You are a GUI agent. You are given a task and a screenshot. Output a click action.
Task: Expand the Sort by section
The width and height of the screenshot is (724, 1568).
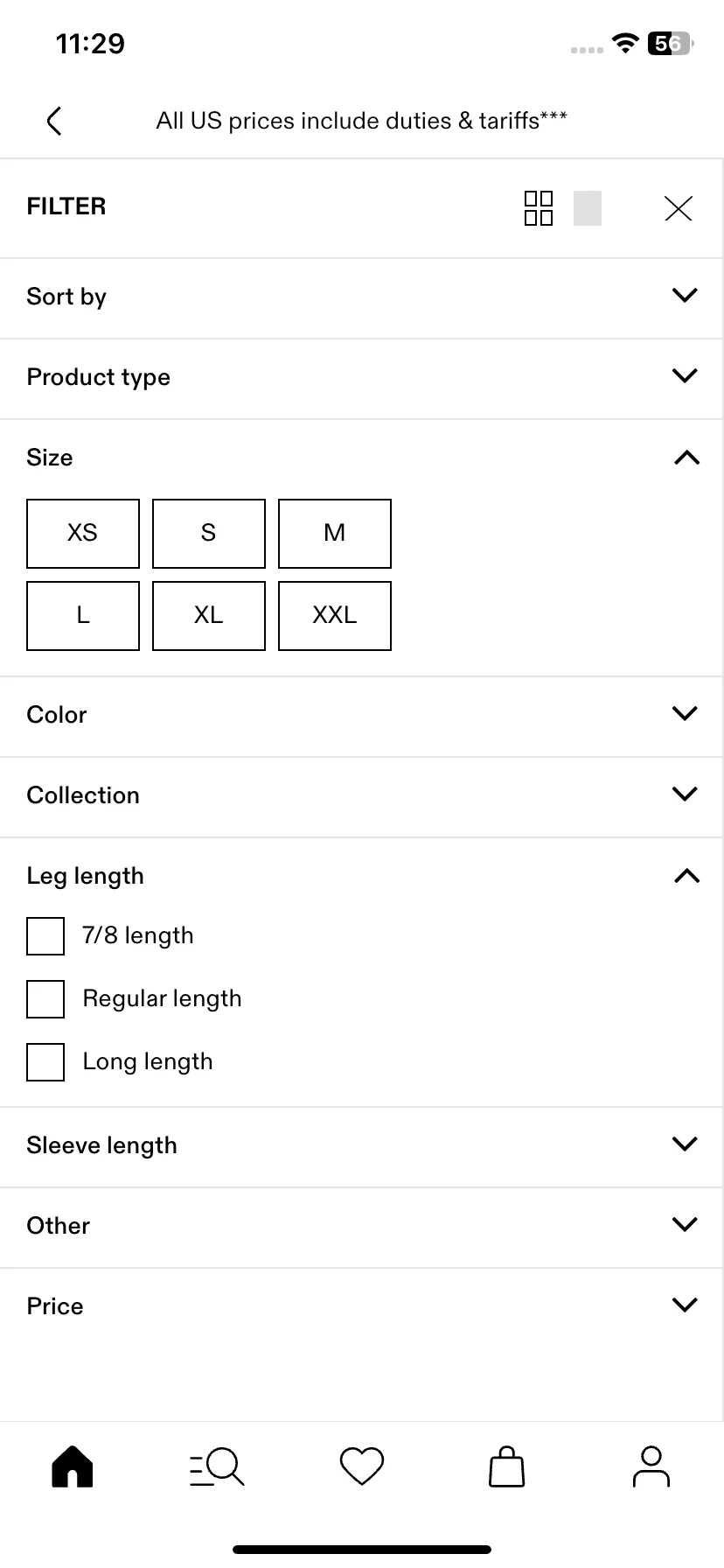pos(362,297)
